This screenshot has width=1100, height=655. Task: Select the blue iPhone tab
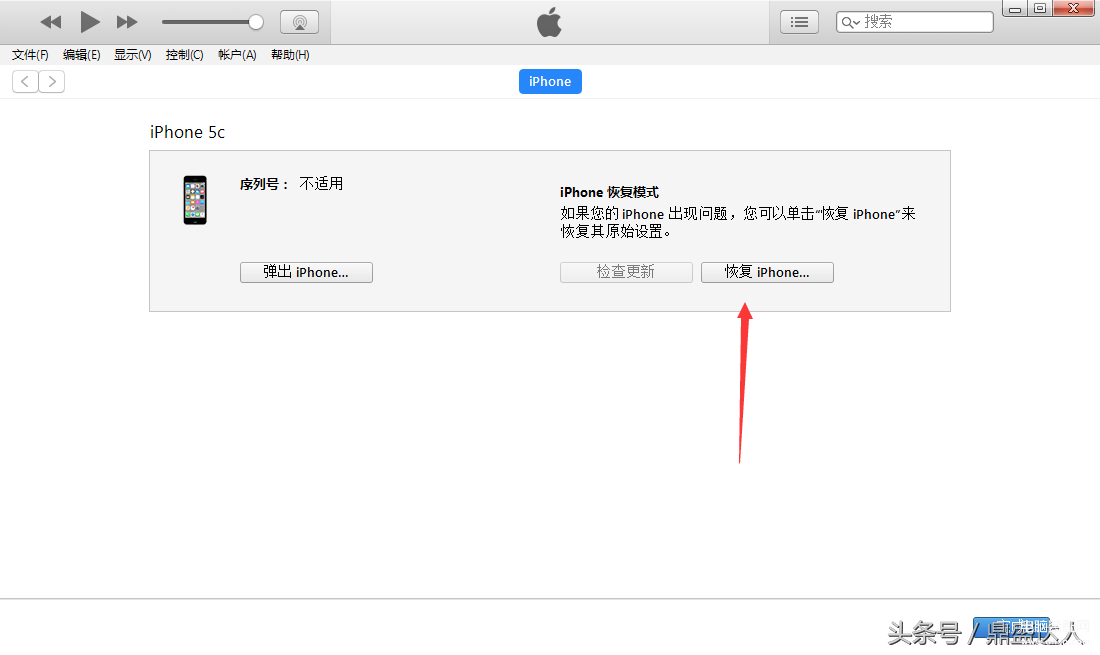pyautogui.click(x=550, y=81)
